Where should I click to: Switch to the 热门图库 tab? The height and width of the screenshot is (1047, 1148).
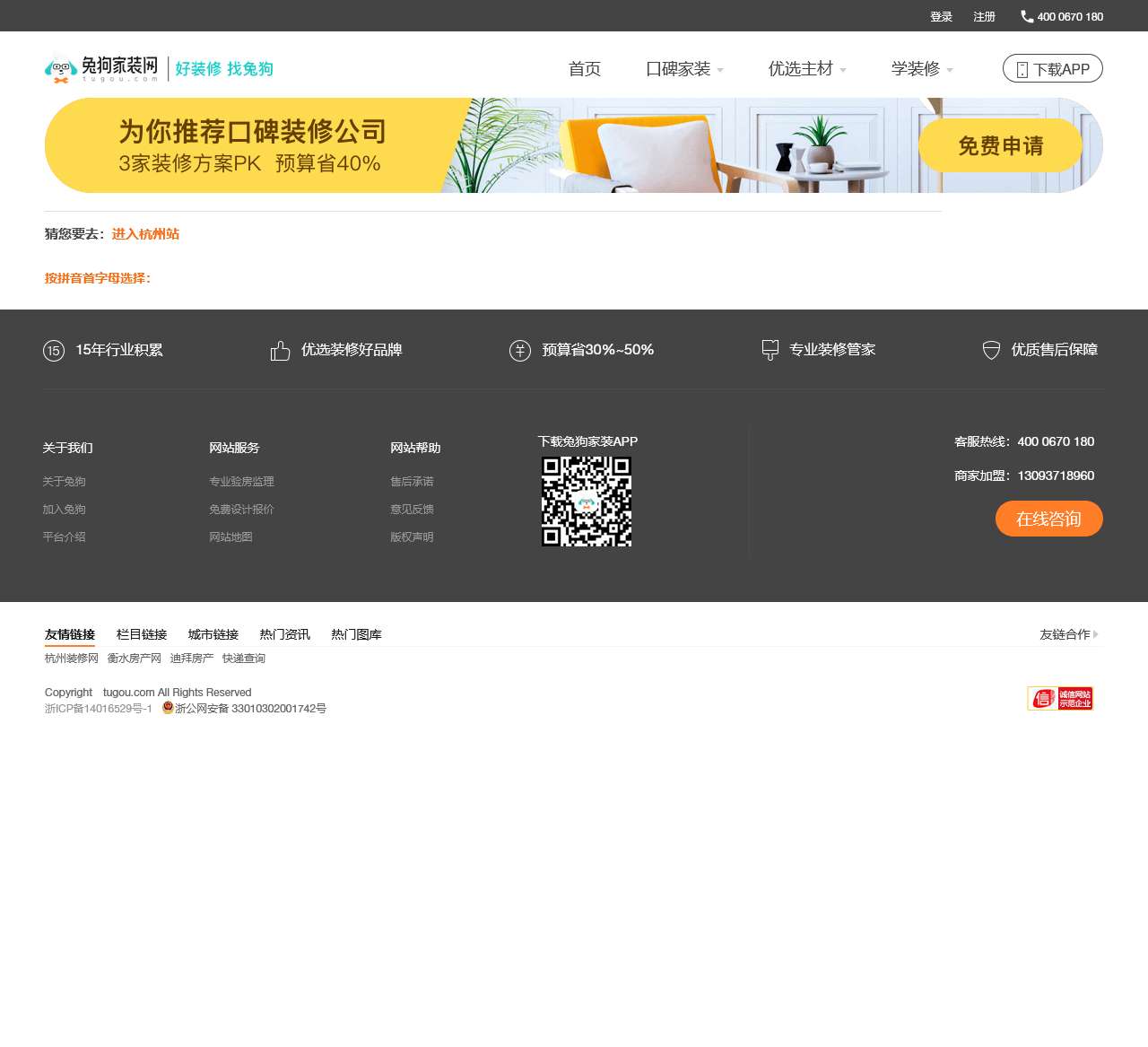pyautogui.click(x=357, y=634)
